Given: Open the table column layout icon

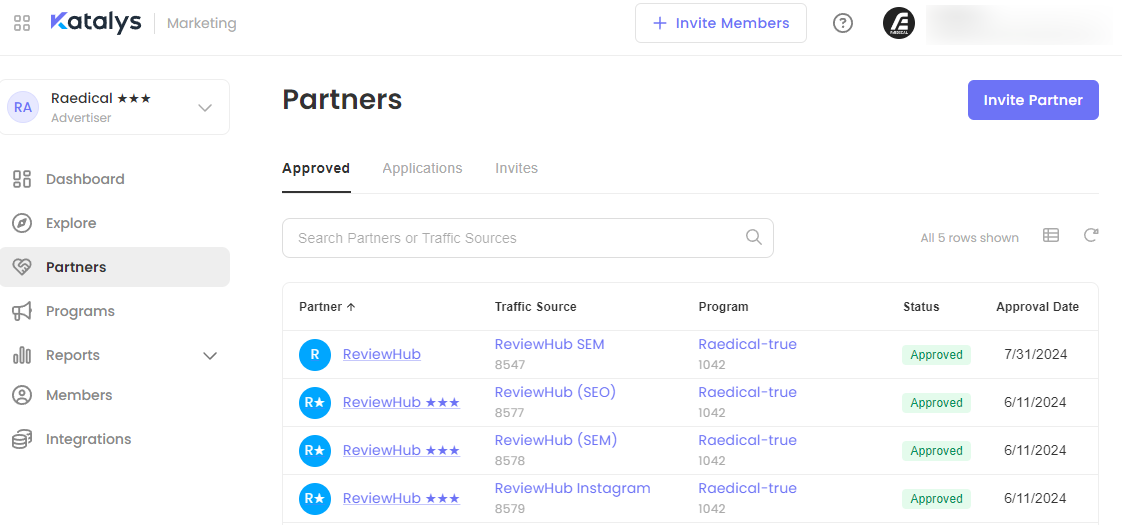Looking at the screenshot, I should tap(1051, 236).
